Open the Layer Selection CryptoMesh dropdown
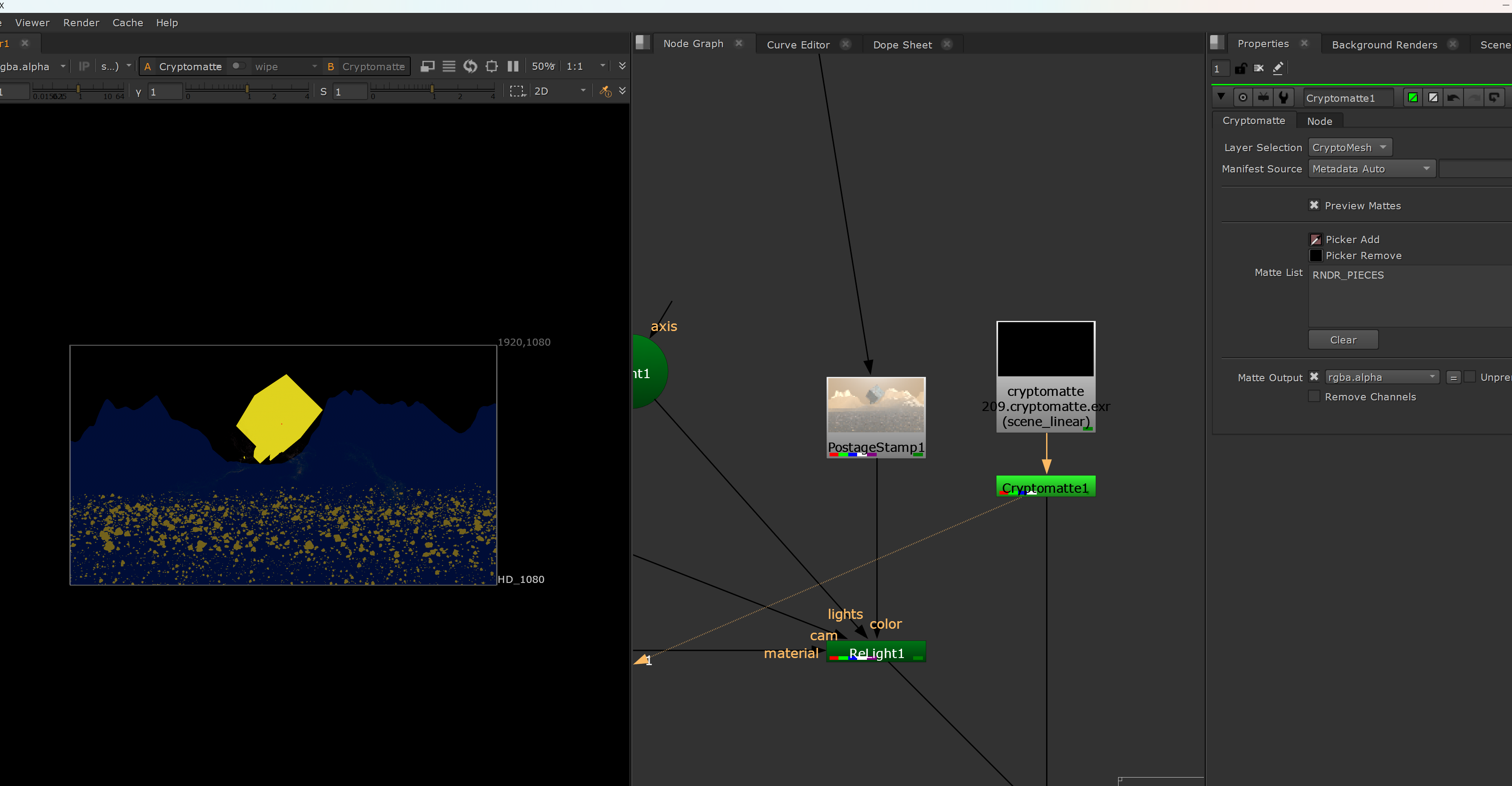The width and height of the screenshot is (1512, 786). pos(1349,147)
